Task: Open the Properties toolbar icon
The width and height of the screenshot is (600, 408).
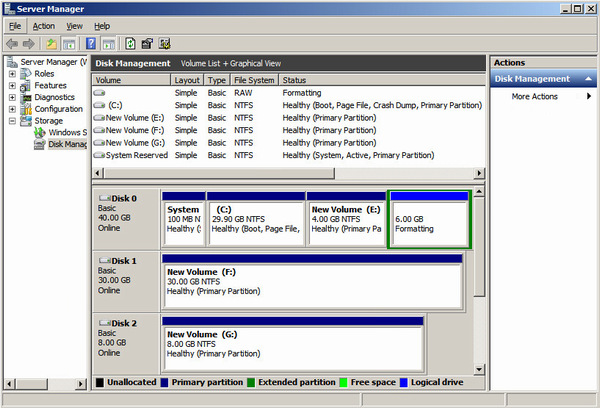Action: point(147,44)
